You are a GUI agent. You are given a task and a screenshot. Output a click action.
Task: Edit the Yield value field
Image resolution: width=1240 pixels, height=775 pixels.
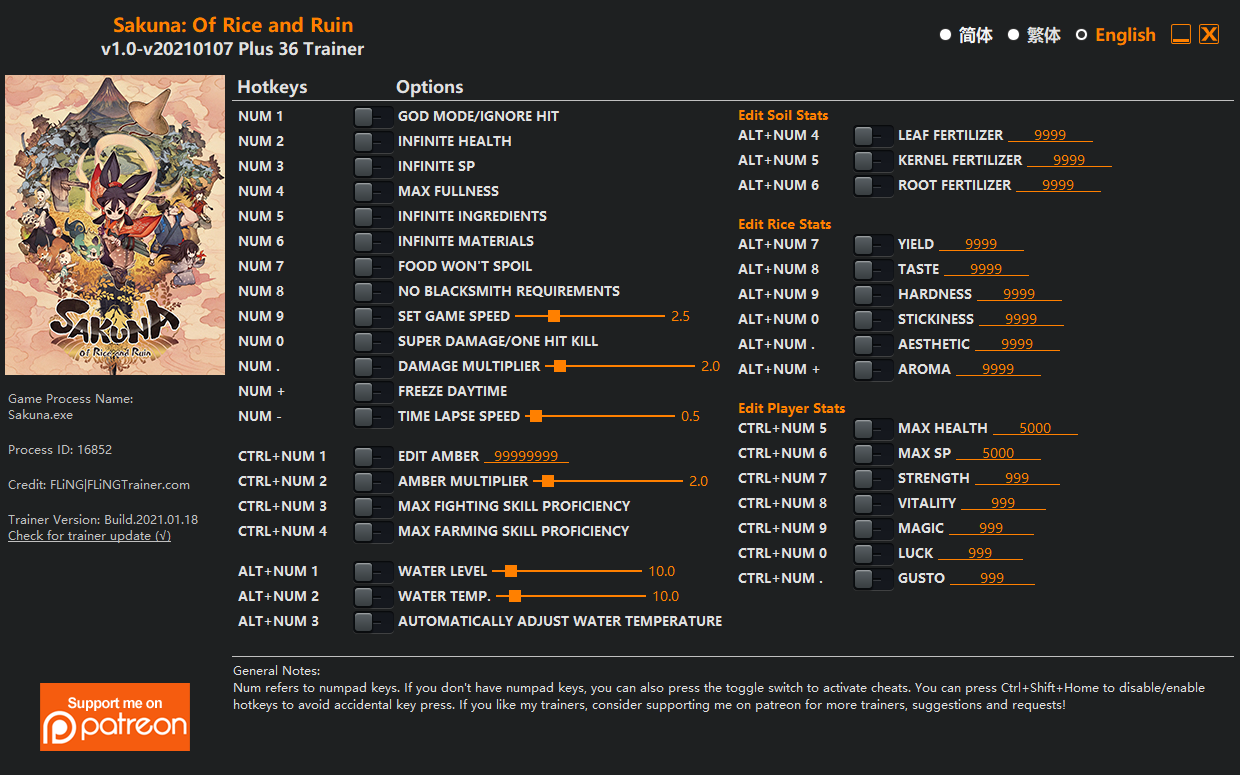point(981,244)
